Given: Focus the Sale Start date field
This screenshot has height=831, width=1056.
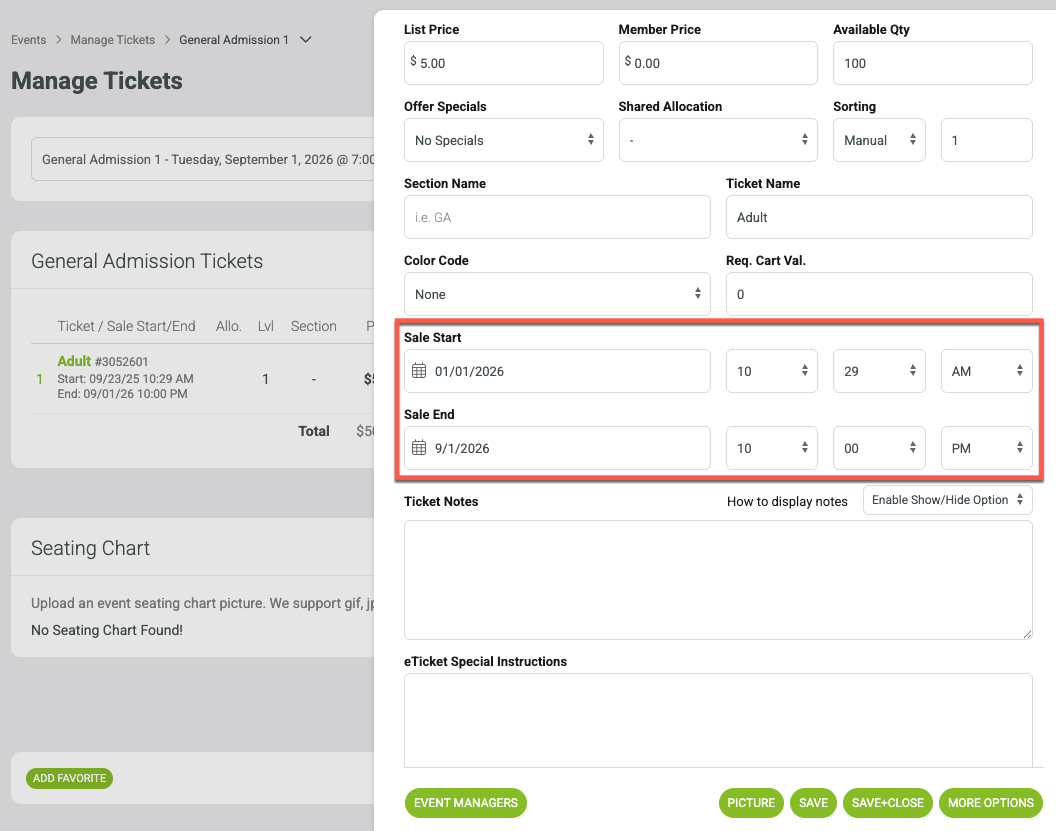Looking at the screenshot, I should (x=557, y=371).
